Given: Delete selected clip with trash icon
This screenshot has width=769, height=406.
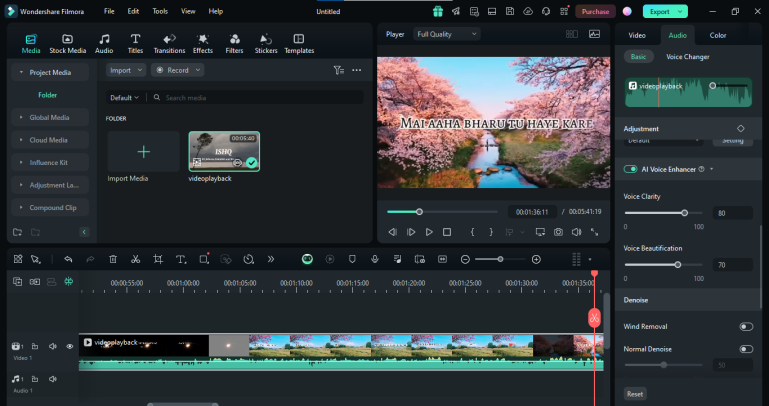Looking at the screenshot, I should [113, 259].
